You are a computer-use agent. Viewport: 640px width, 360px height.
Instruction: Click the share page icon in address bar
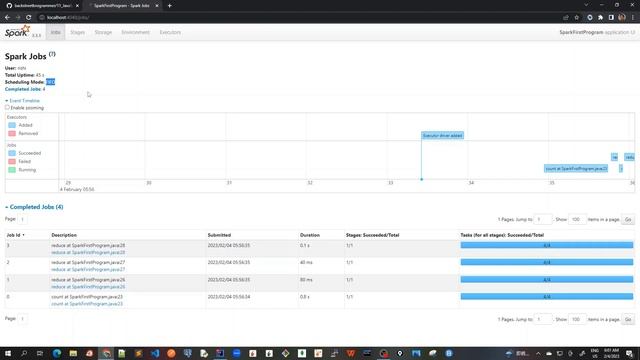566,18
